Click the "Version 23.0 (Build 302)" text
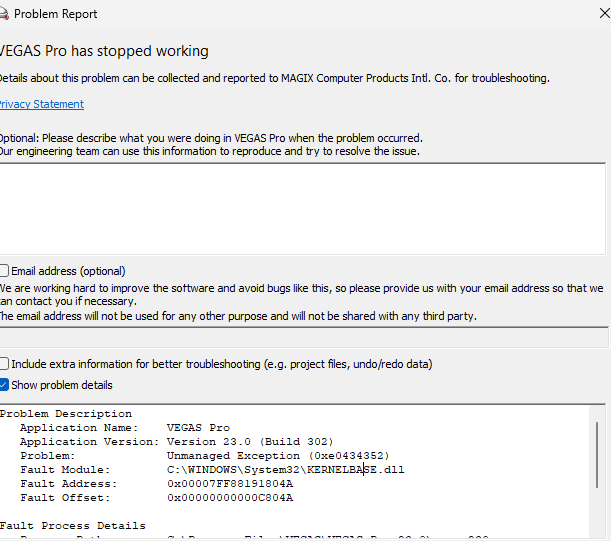Viewport: 611px width, 541px height. [x=250, y=442]
